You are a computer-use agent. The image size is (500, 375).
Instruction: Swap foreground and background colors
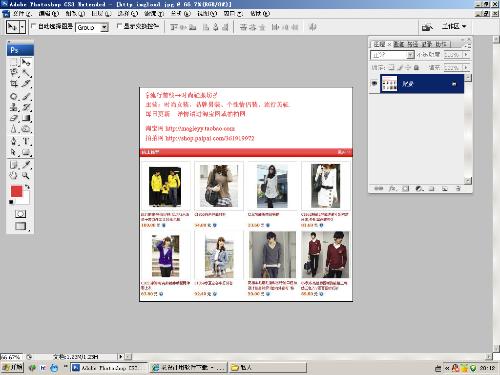click(27, 187)
